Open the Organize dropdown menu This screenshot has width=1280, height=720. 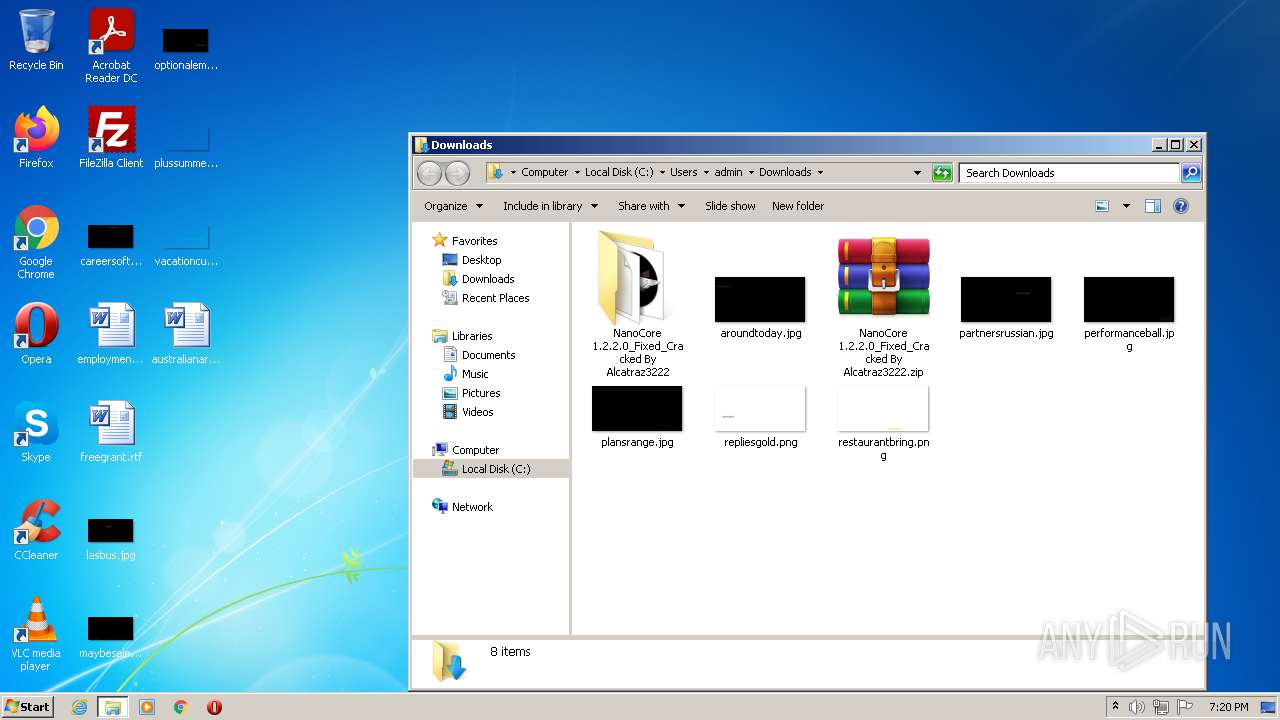(453, 206)
